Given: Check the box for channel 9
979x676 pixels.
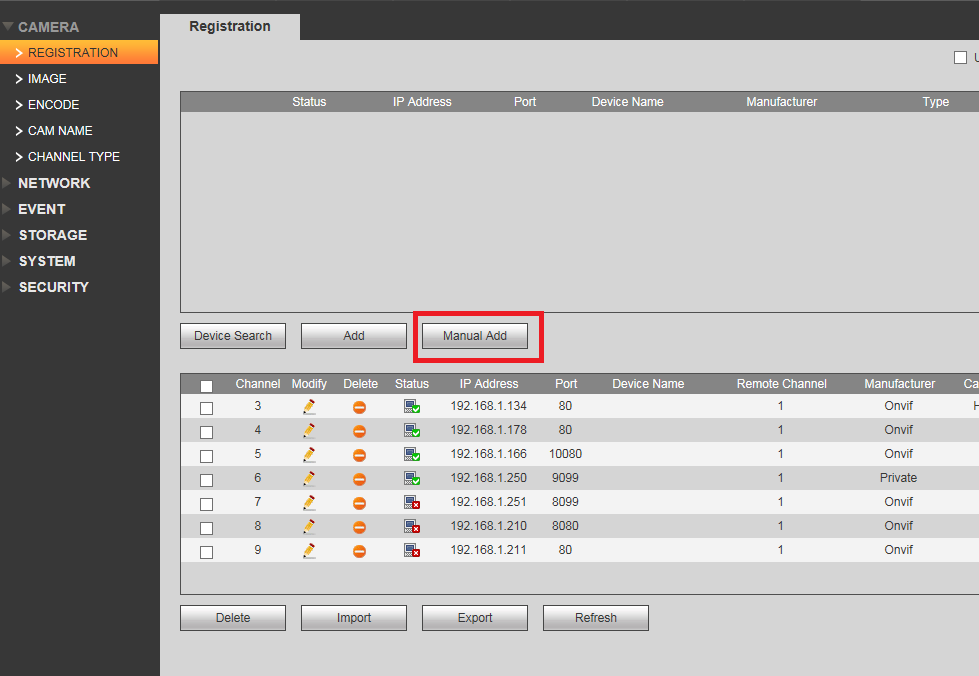Looking at the screenshot, I should point(207,552).
